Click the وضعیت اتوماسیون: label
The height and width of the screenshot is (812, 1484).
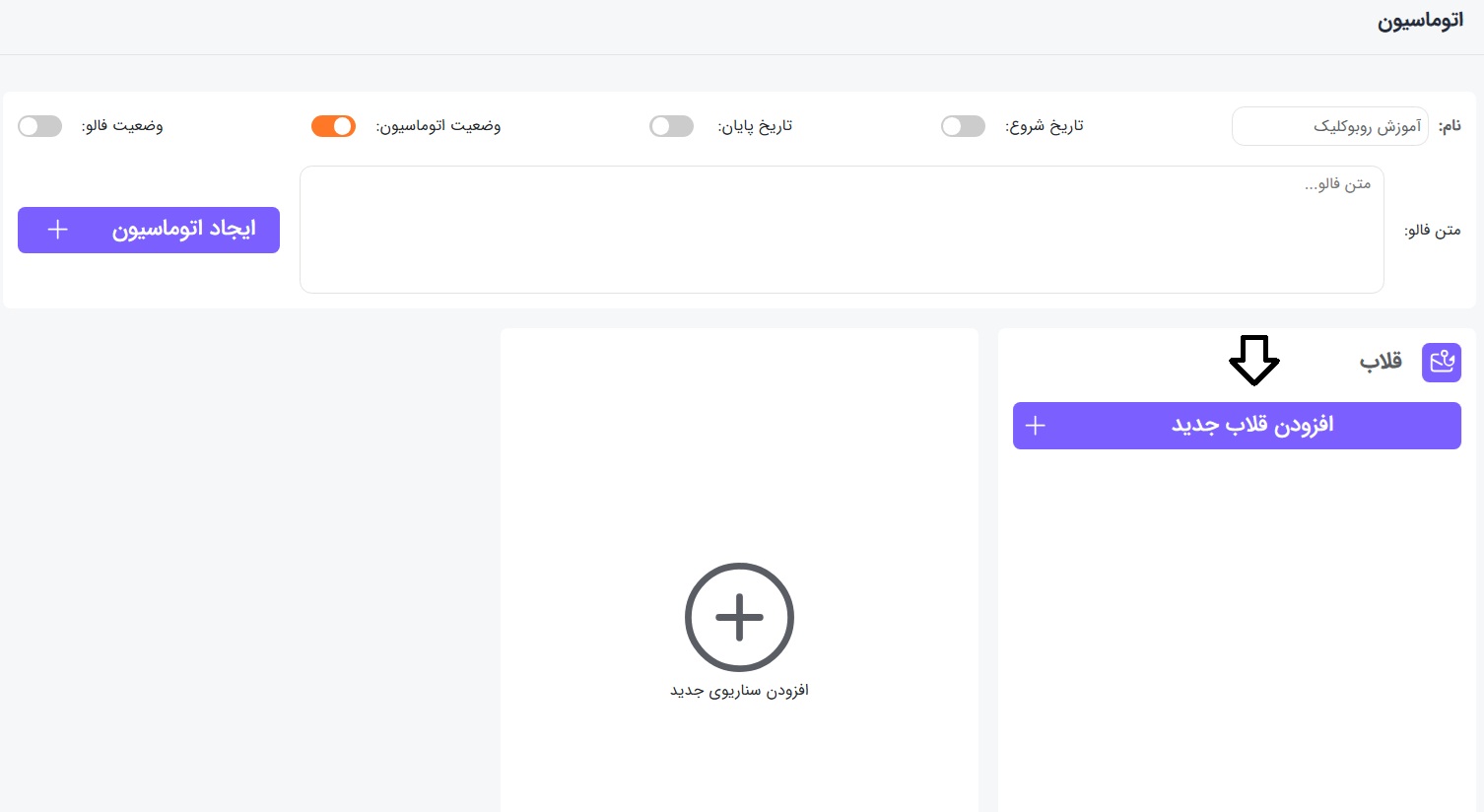click(438, 126)
